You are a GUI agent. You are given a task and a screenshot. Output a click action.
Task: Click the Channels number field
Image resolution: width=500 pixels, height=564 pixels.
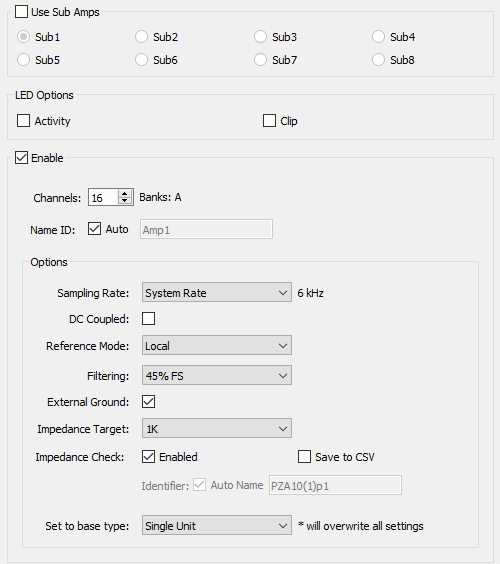(x=103, y=197)
